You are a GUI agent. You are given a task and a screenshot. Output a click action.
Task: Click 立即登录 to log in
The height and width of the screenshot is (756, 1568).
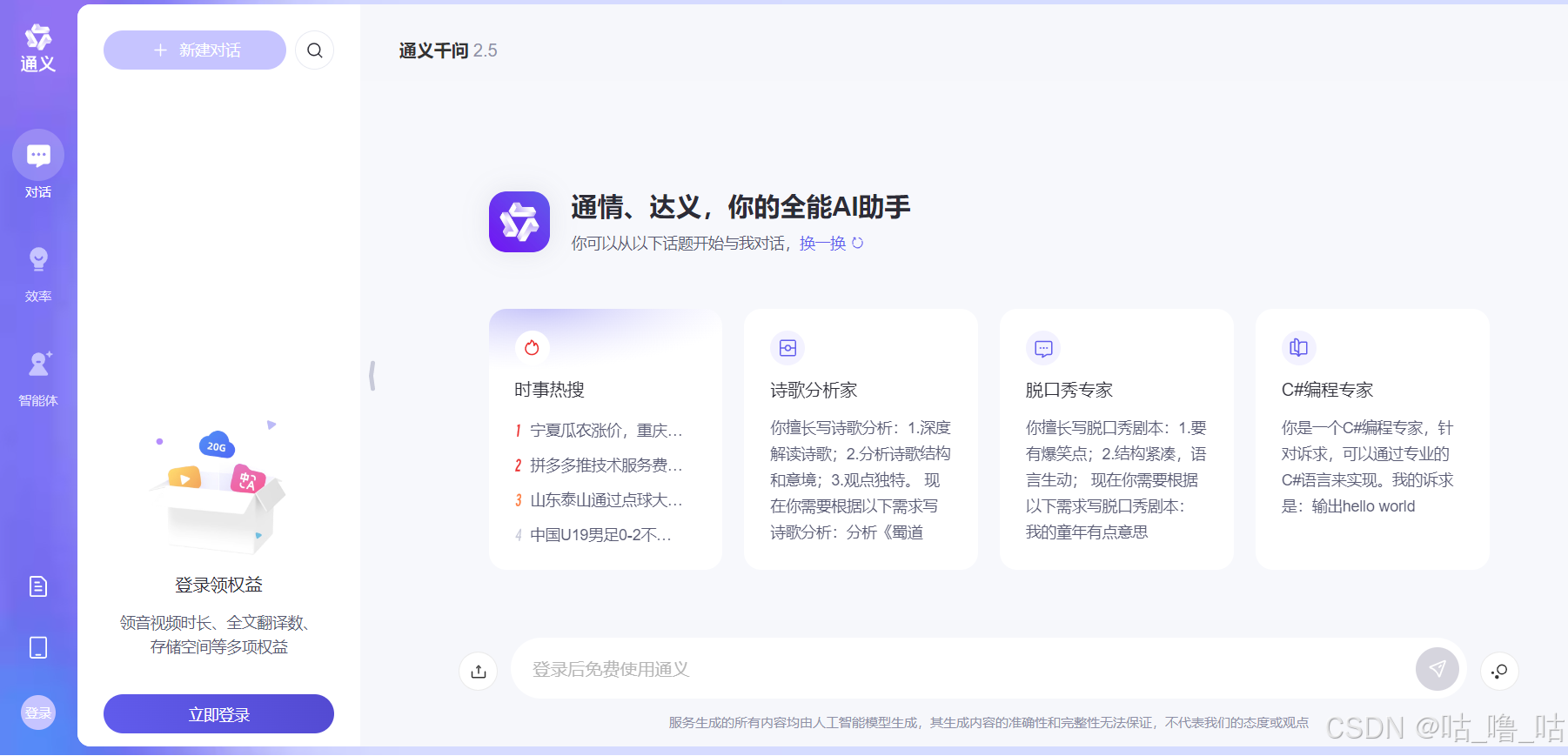pyautogui.click(x=218, y=714)
